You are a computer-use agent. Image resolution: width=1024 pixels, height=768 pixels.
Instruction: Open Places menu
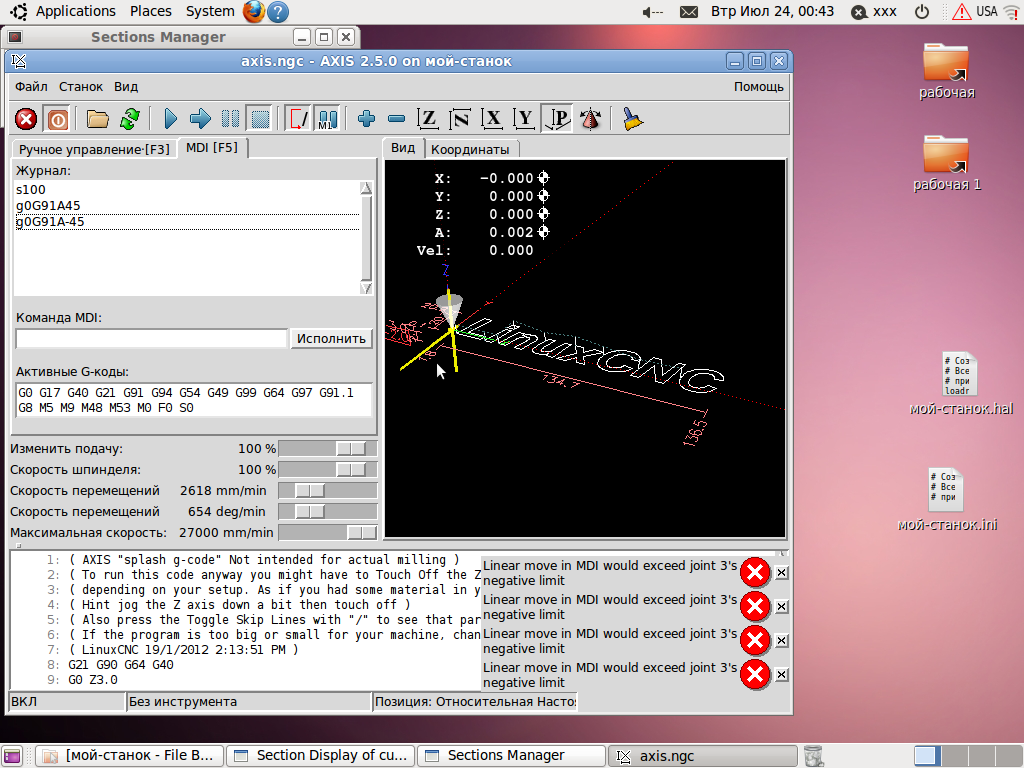pos(151,11)
